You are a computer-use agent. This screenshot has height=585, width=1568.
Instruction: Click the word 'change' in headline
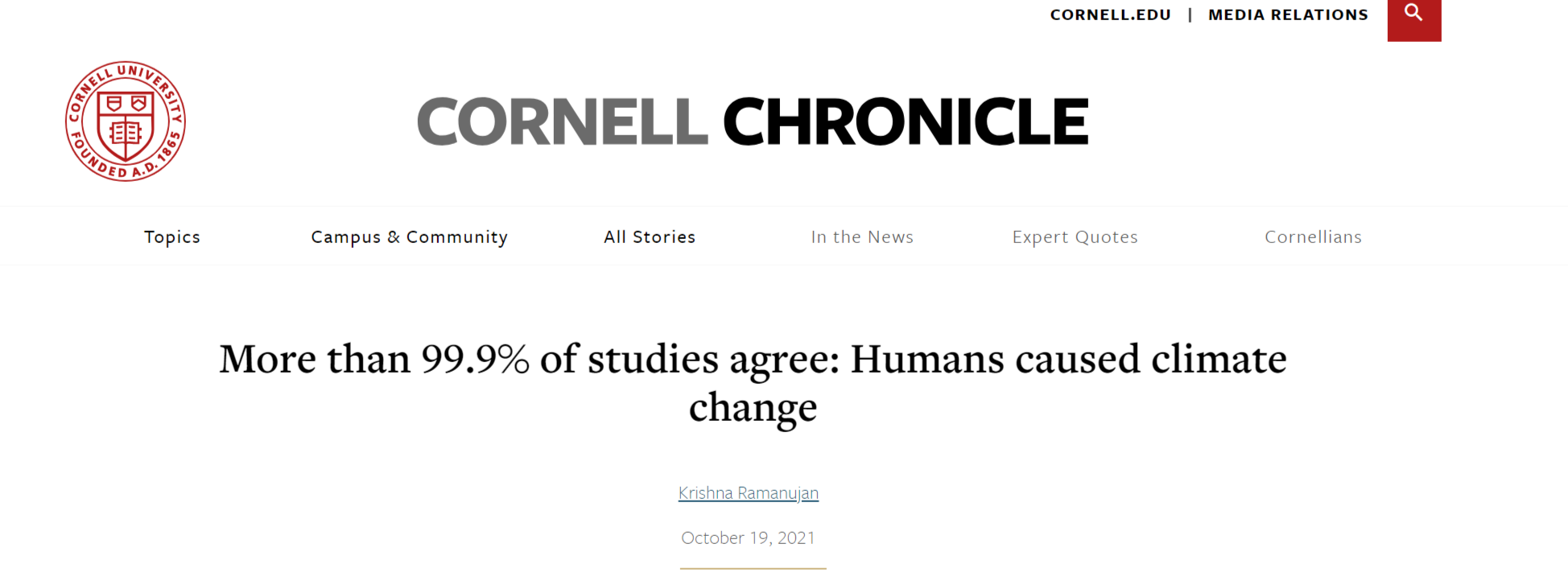[x=753, y=408]
